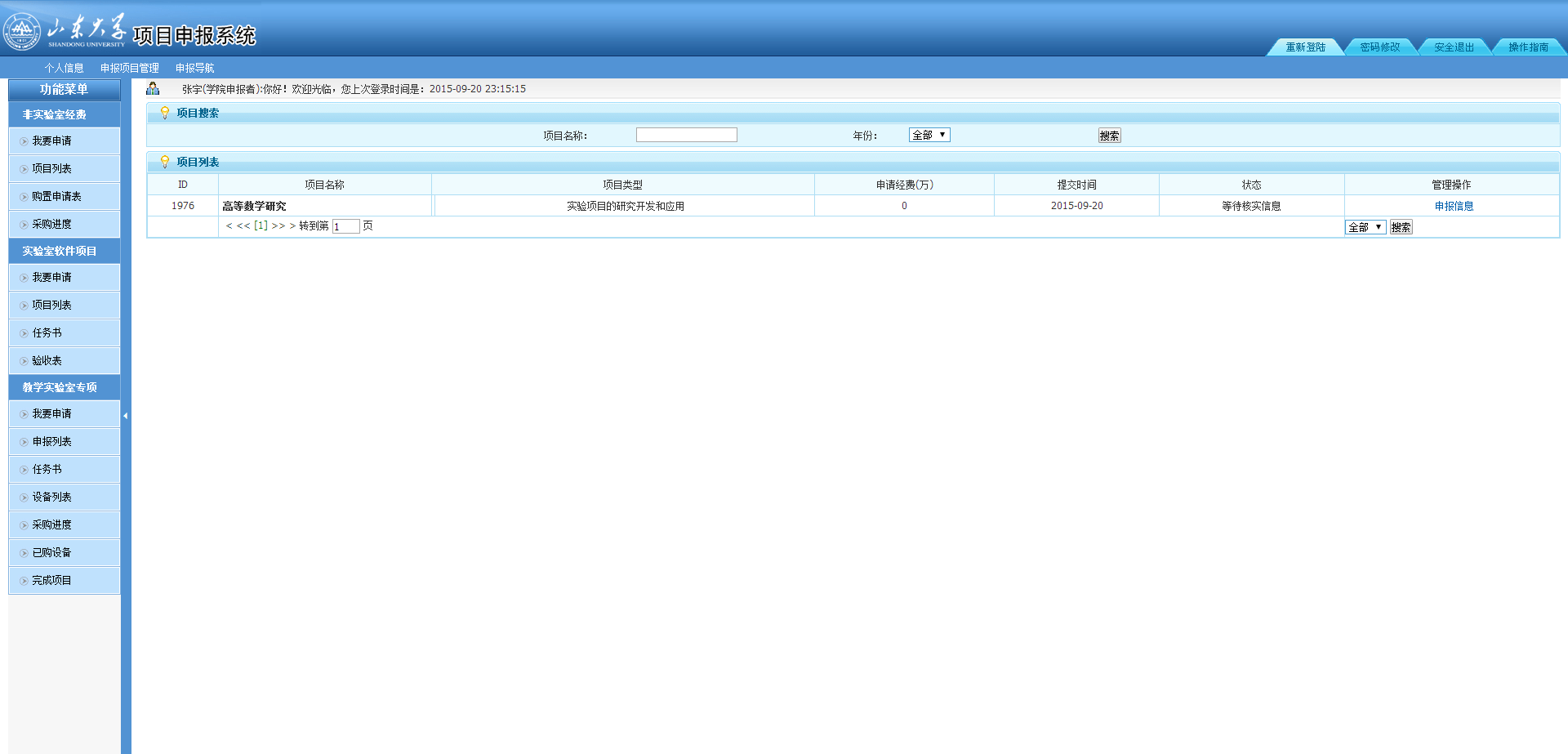Click the status cell 等待核实信息
Viewport: 1568px width, 754px height.
[1251, 206]
